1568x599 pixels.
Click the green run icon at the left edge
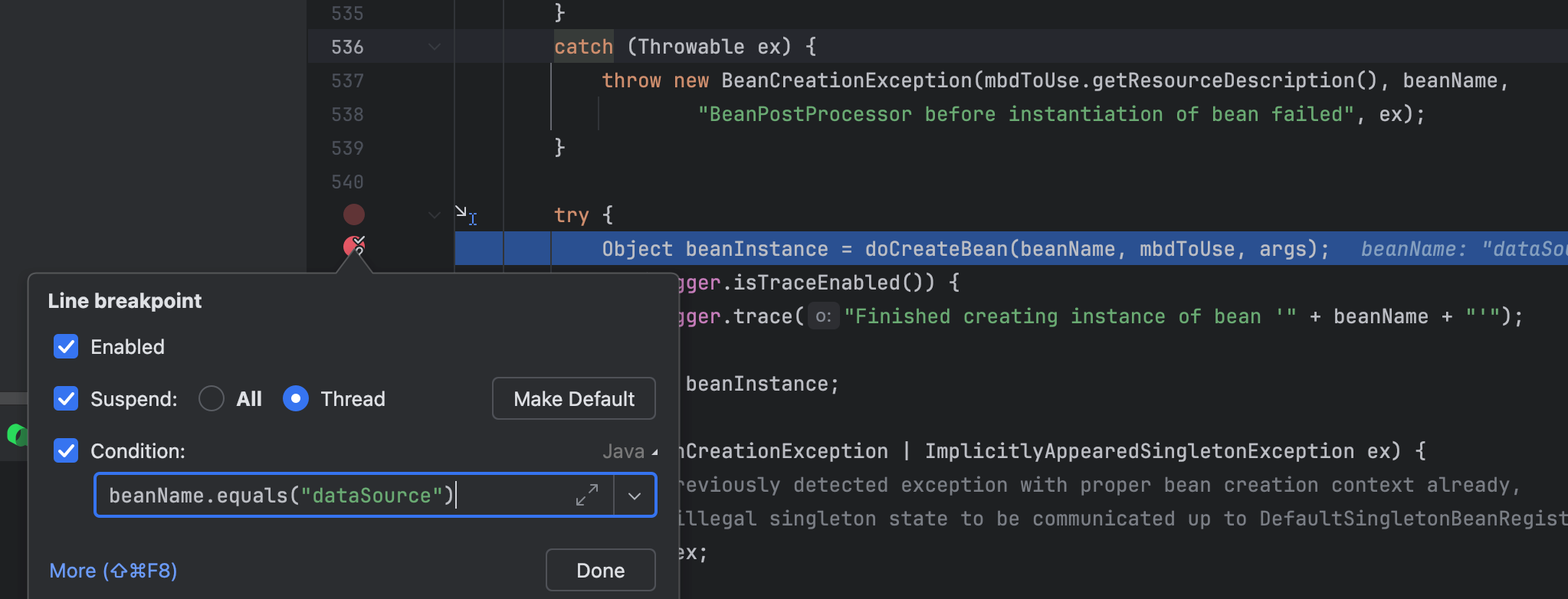[17, 435]
